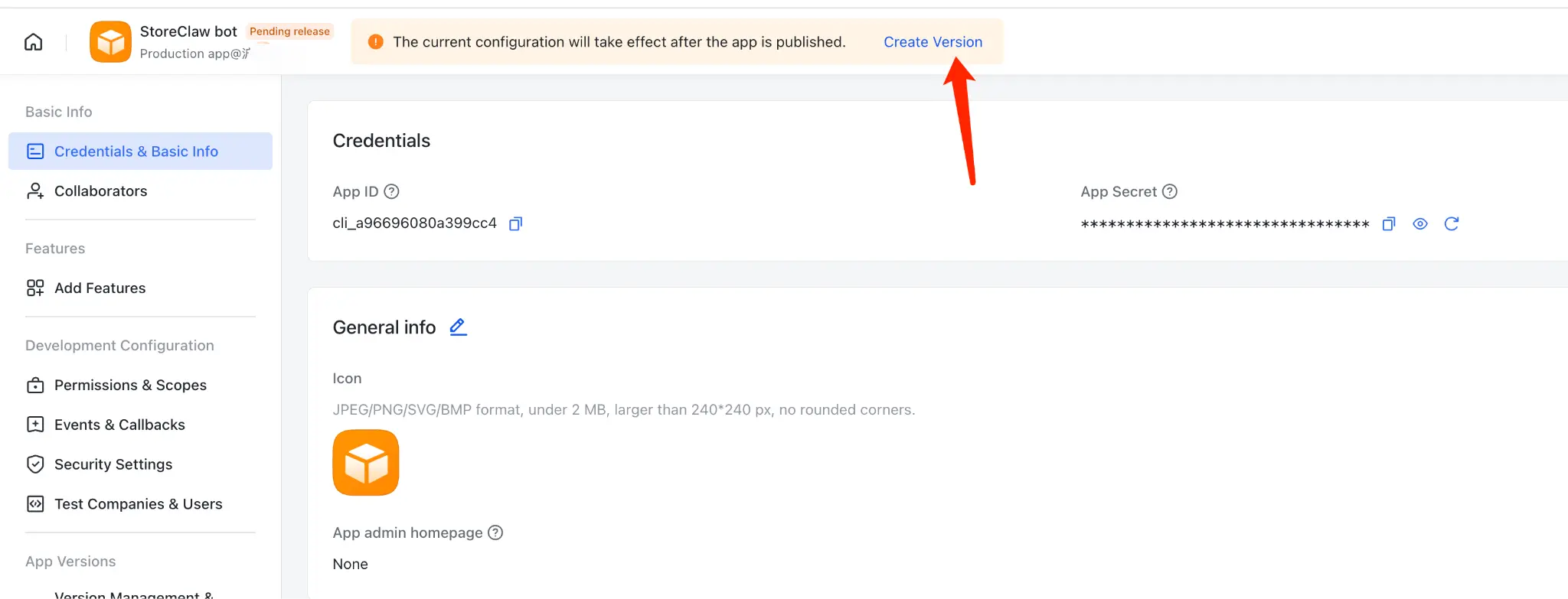Click the orange warning icon in the banner

pyautogui.click(x=375, y=42)
